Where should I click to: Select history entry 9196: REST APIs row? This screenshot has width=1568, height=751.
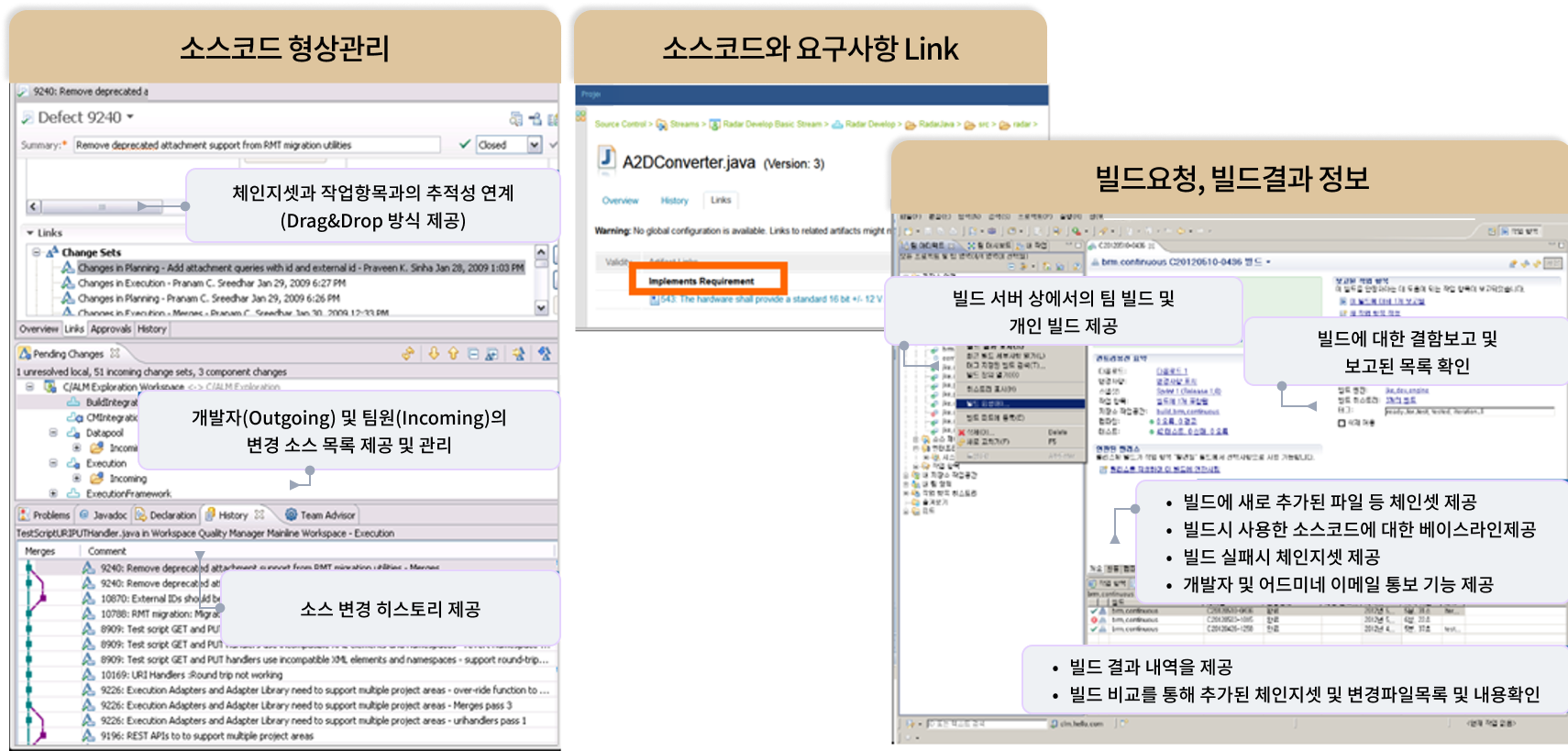pos(199,735)
